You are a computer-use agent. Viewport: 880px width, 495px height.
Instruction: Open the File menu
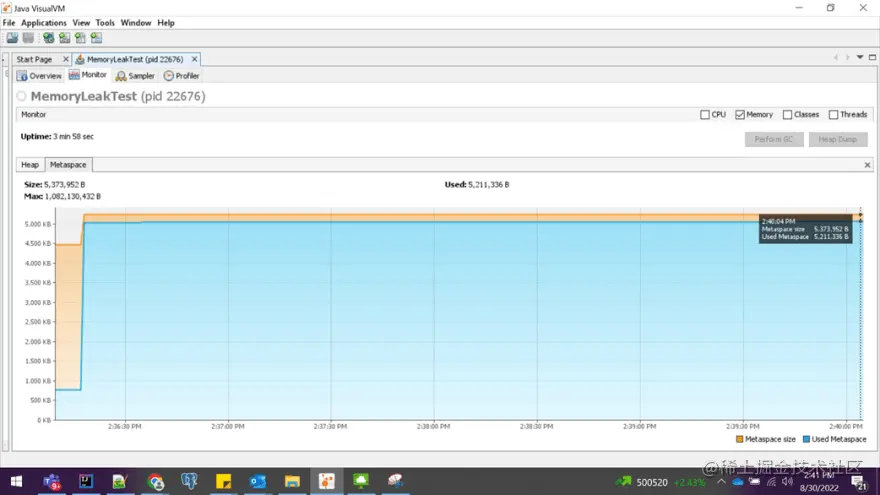click(x=9, y=23)
